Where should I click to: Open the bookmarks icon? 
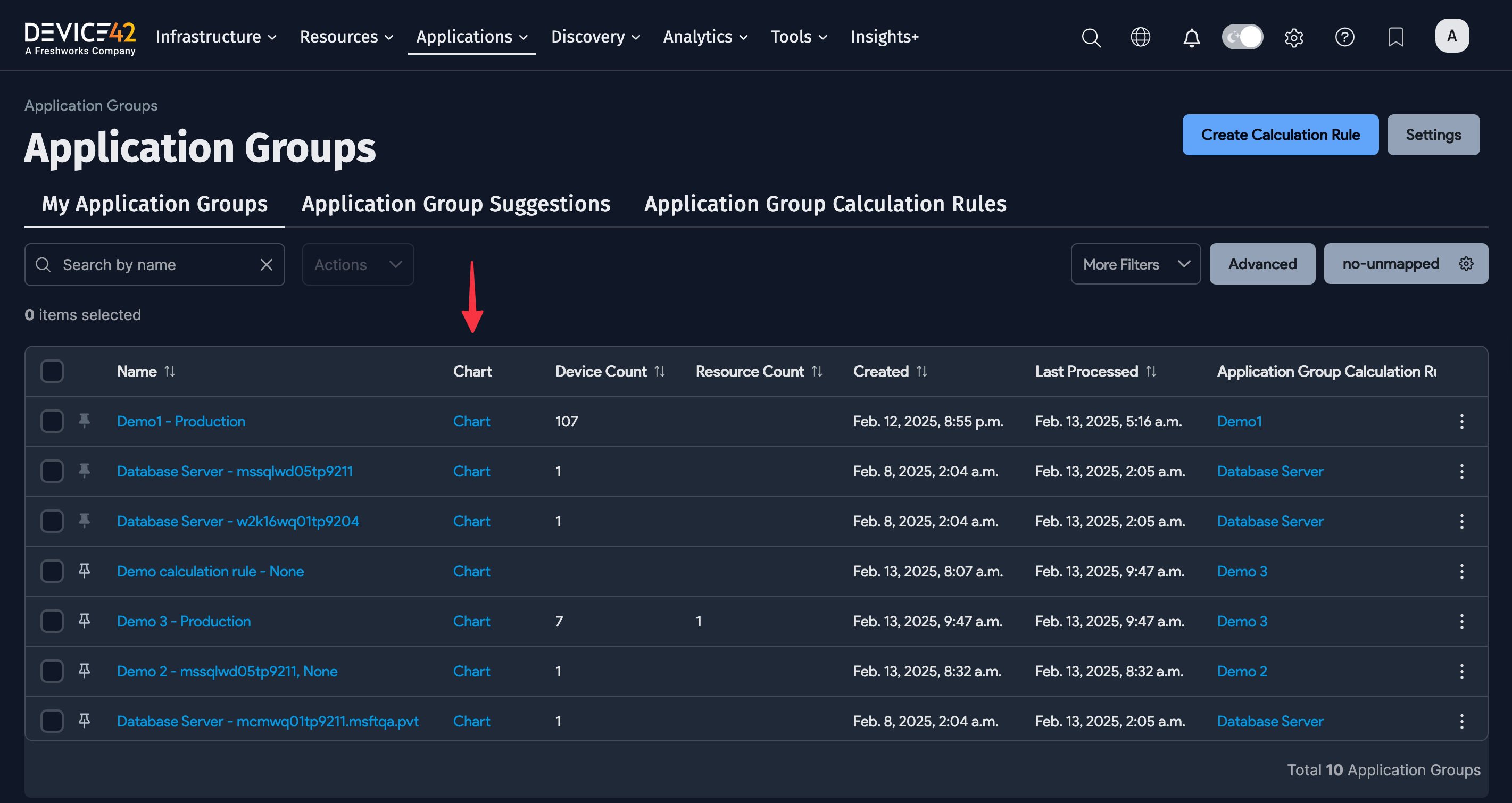click(x=1395, y=37)
